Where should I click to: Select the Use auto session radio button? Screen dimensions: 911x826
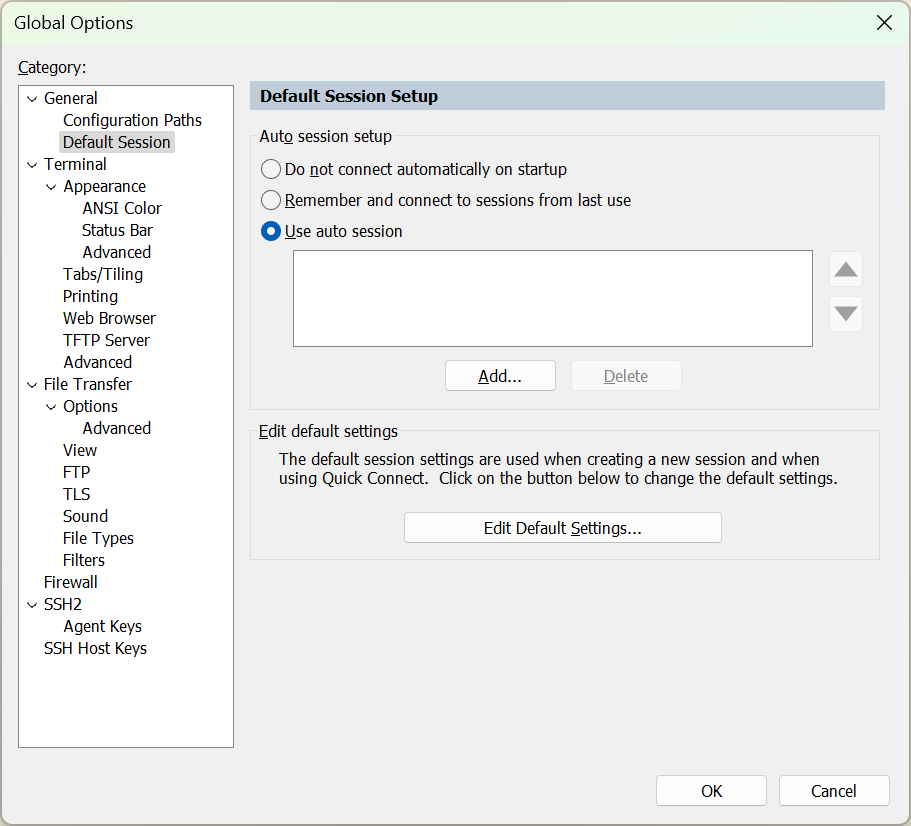coord(271,231)
